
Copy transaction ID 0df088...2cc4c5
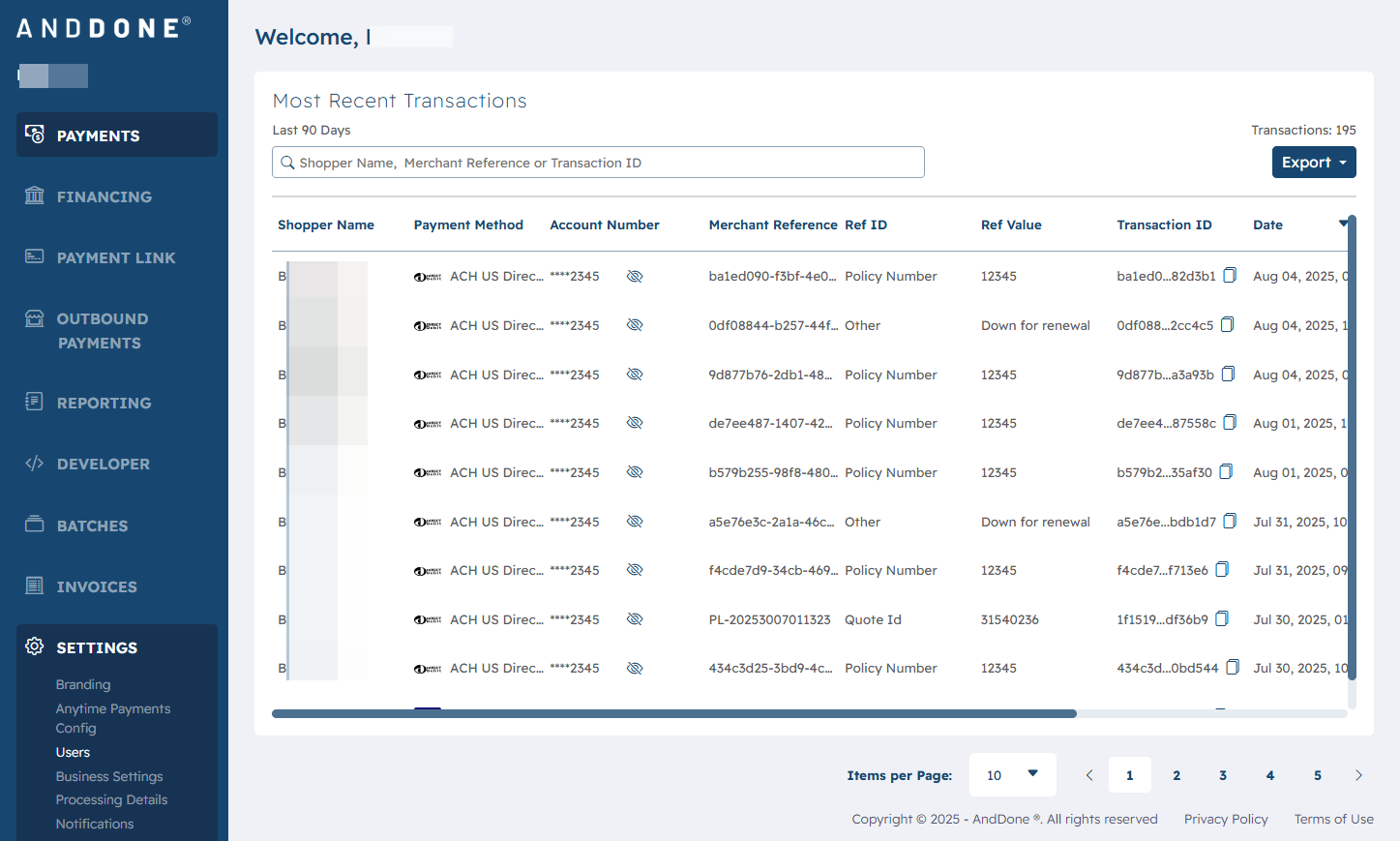click(x=1227, y=325)
